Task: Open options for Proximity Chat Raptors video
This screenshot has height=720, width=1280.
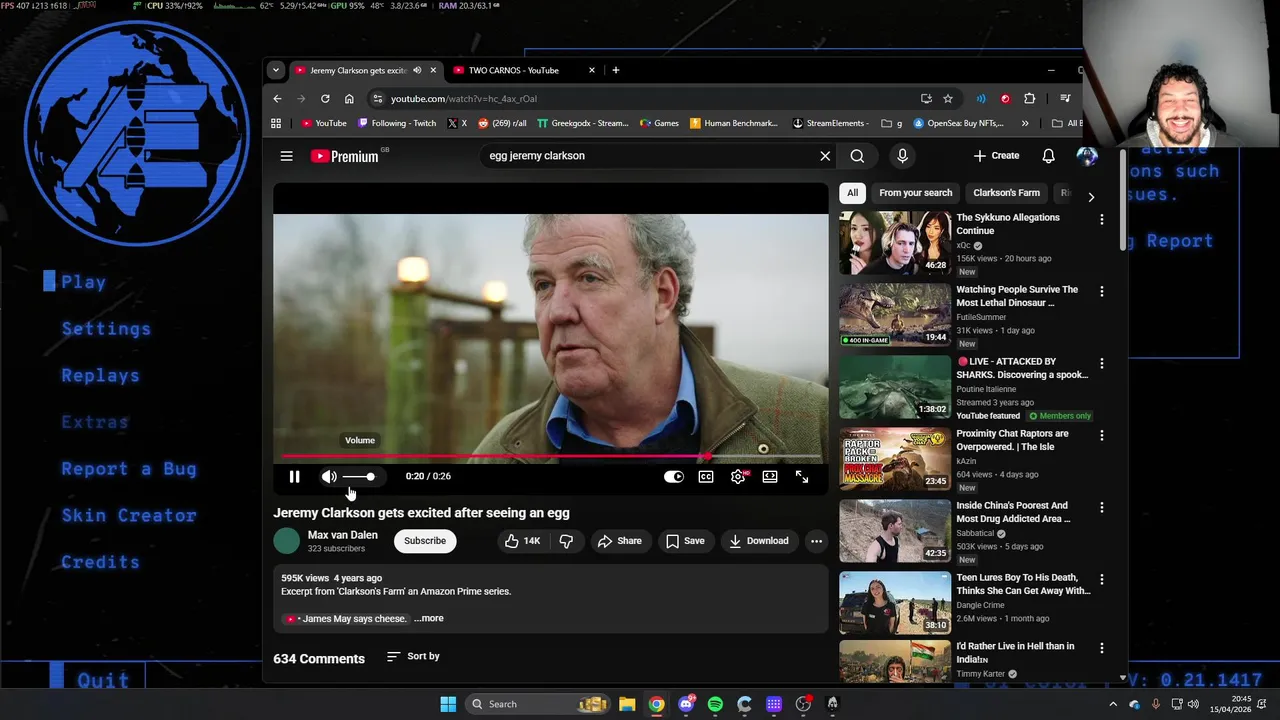Action: coord(1102,435)
